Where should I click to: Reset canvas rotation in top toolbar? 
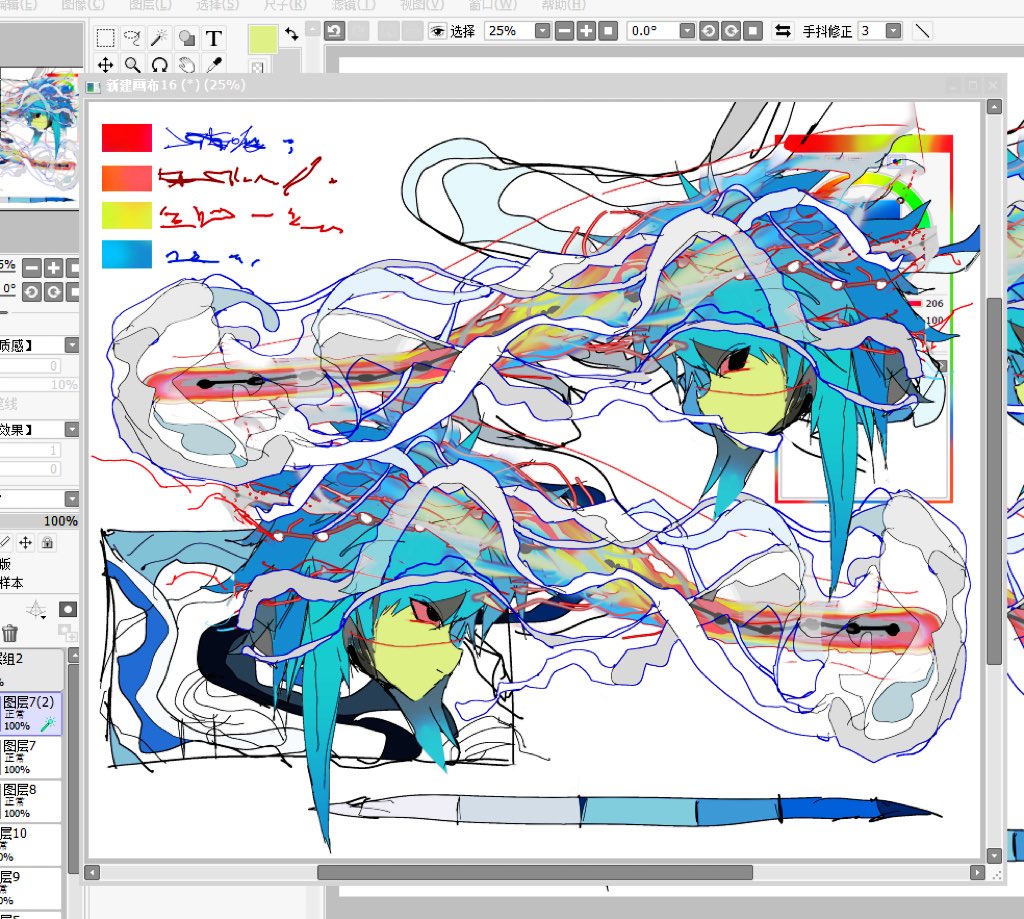(753, 31)
